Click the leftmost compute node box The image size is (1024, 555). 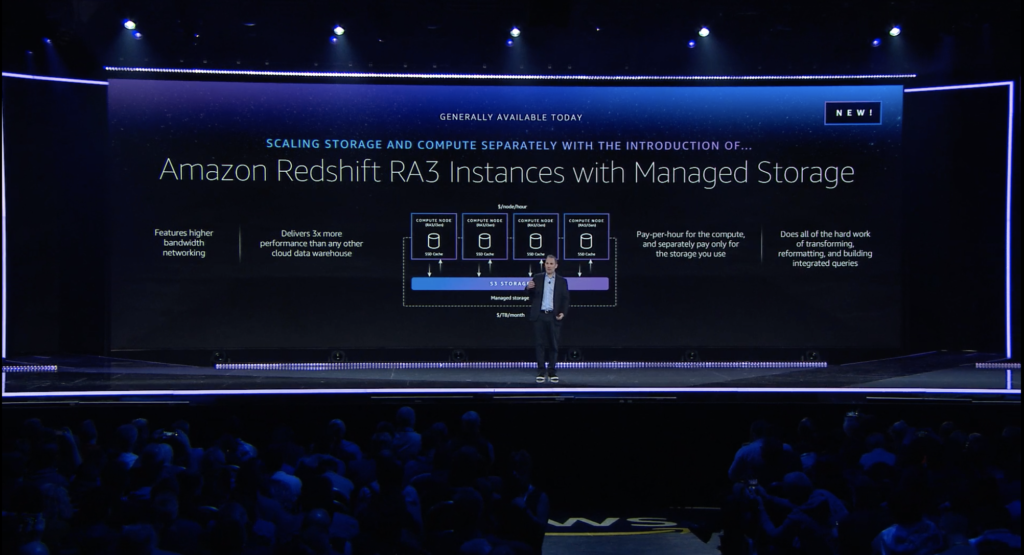(x=434, y=236)
